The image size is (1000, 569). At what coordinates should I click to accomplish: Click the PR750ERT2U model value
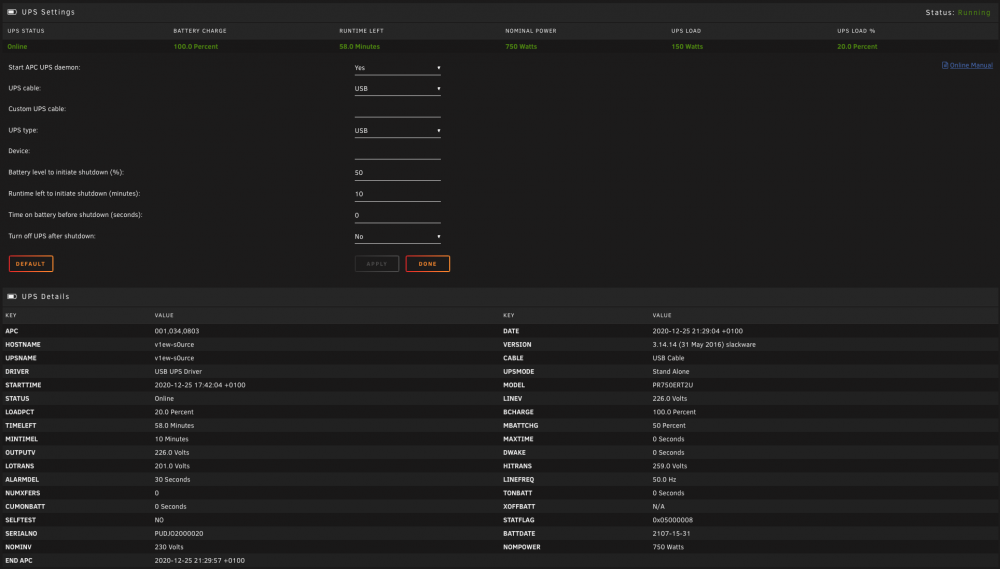coord(673,385)
